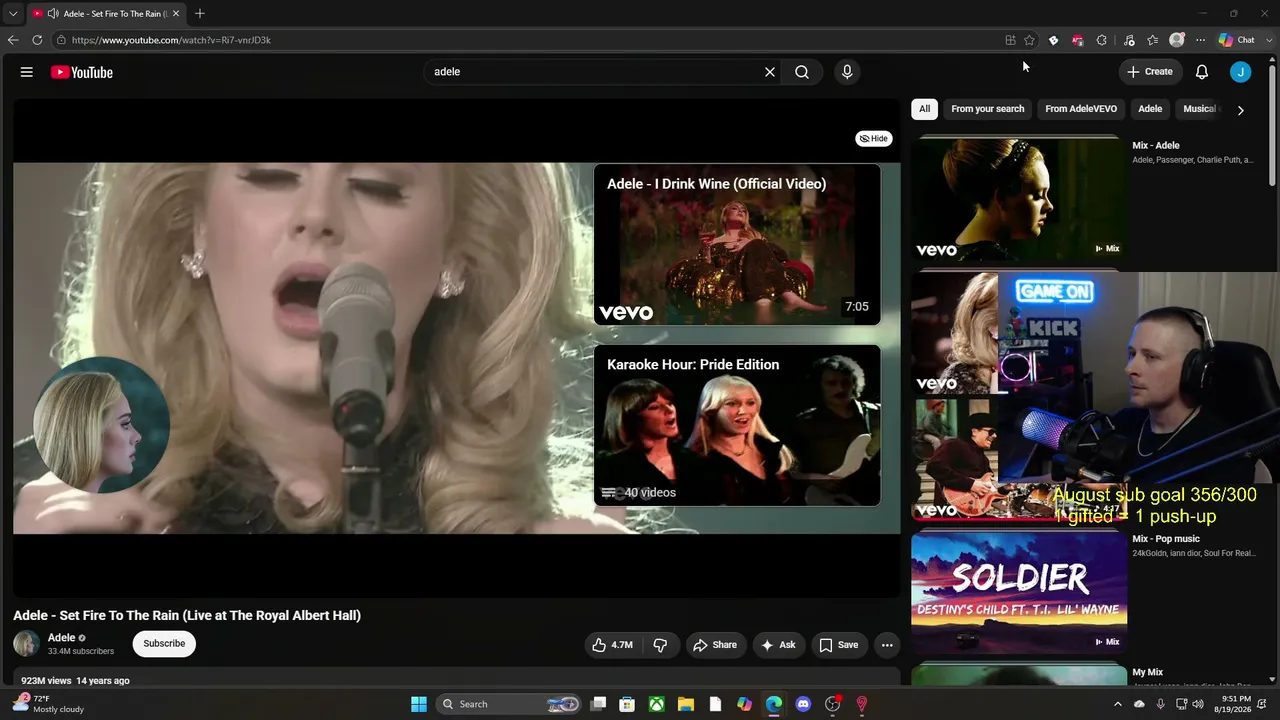Show hidden system tray icons

click(x=1118, y=704)
